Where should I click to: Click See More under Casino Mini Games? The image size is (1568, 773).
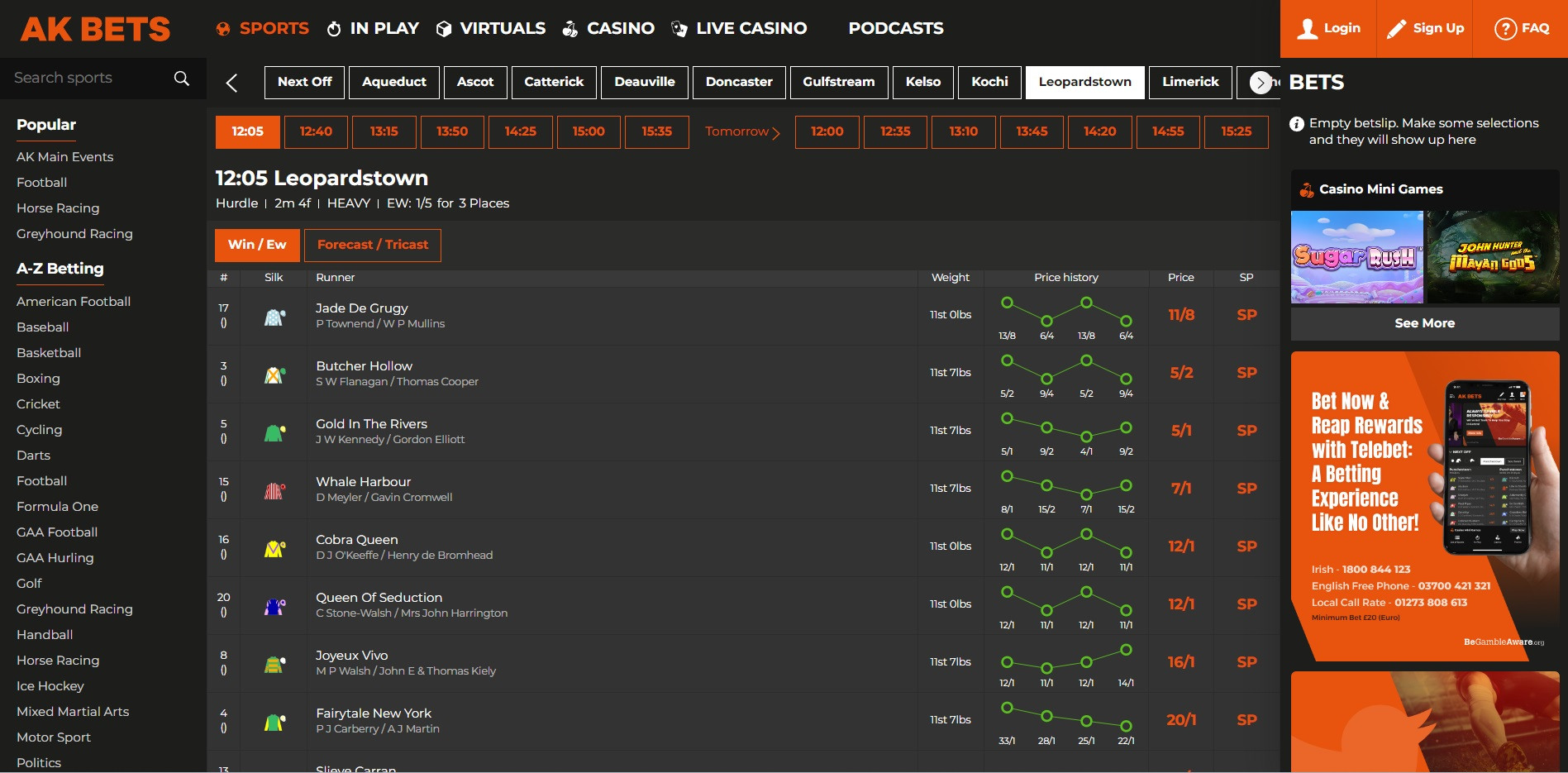click(x=1424, y=323)
